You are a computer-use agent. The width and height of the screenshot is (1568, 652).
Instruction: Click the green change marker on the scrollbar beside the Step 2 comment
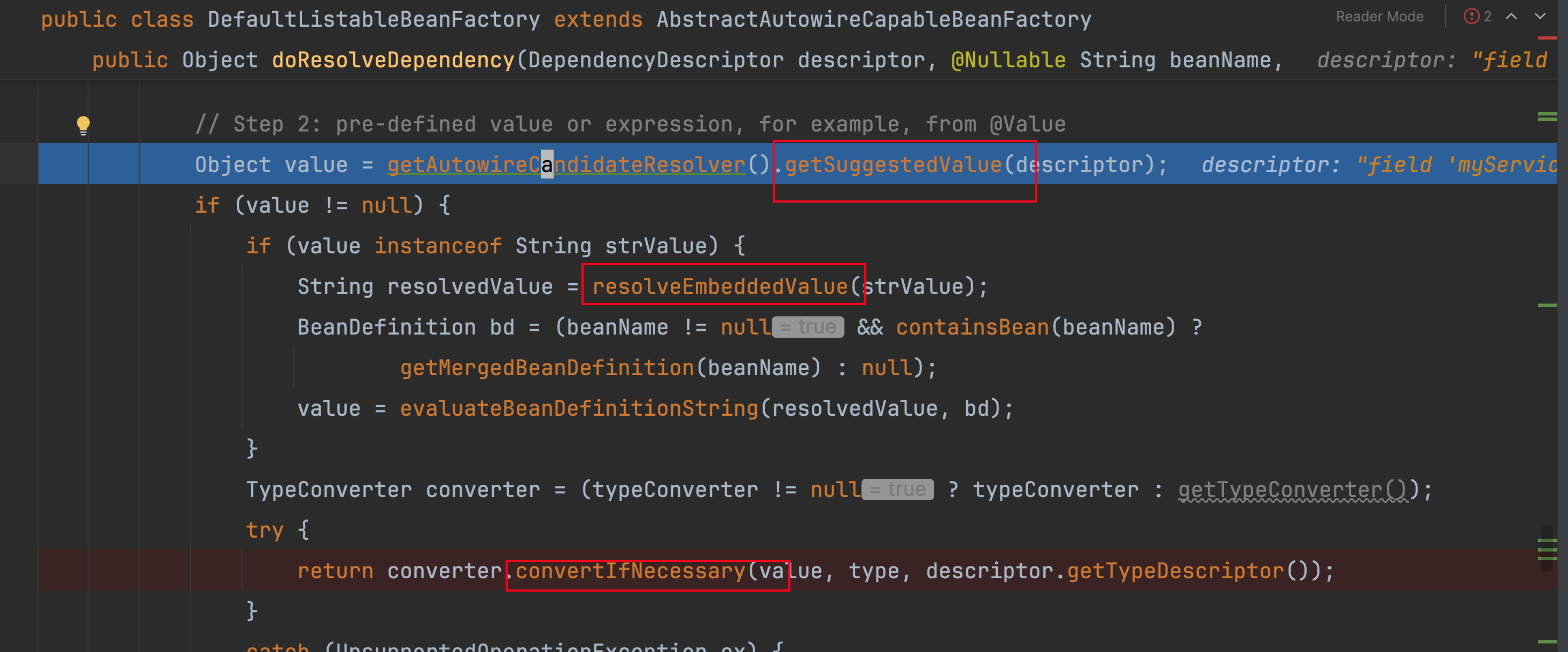pos(1547,117)
